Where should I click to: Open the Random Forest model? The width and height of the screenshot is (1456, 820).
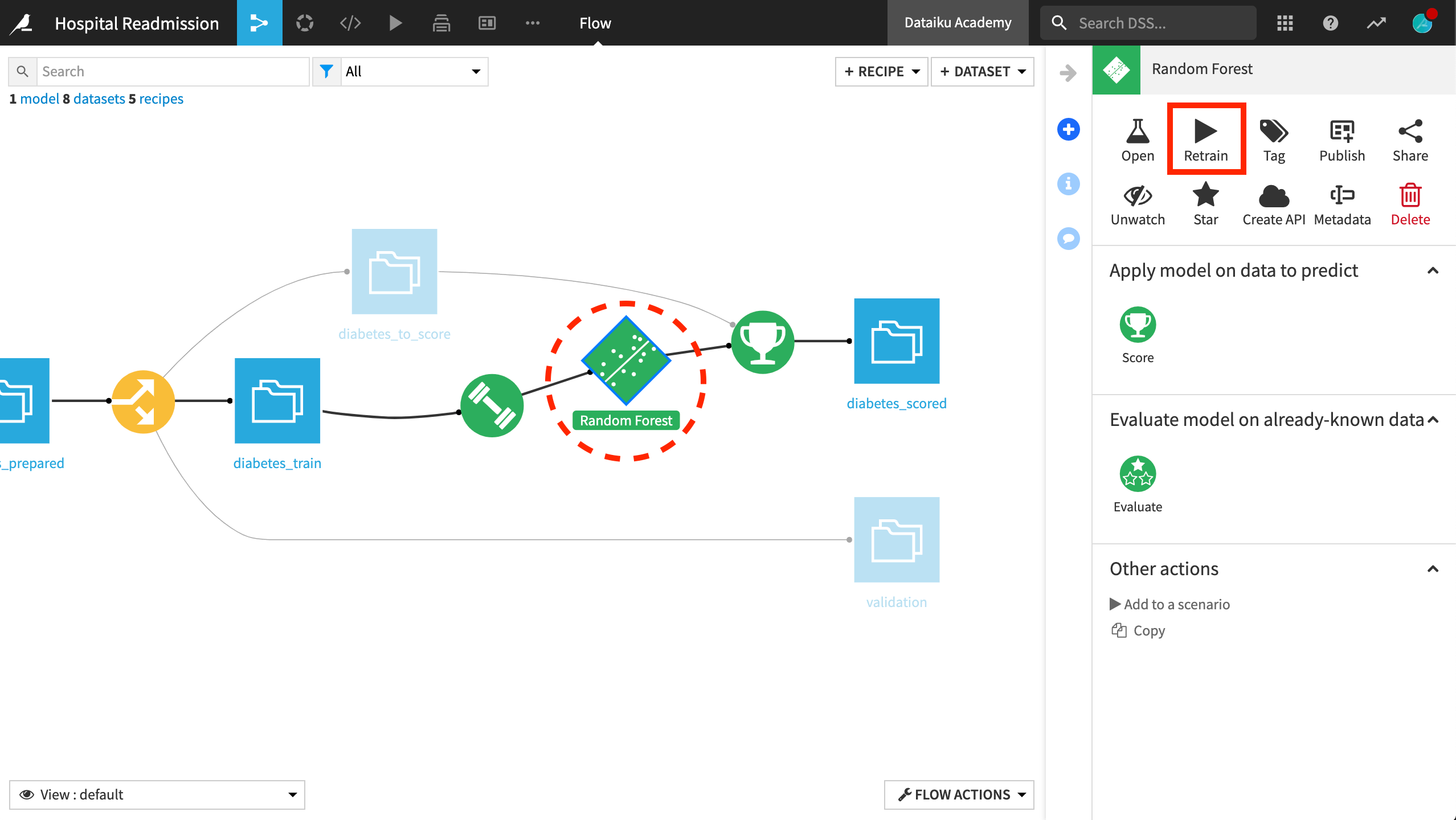[x=1138, y=141]
